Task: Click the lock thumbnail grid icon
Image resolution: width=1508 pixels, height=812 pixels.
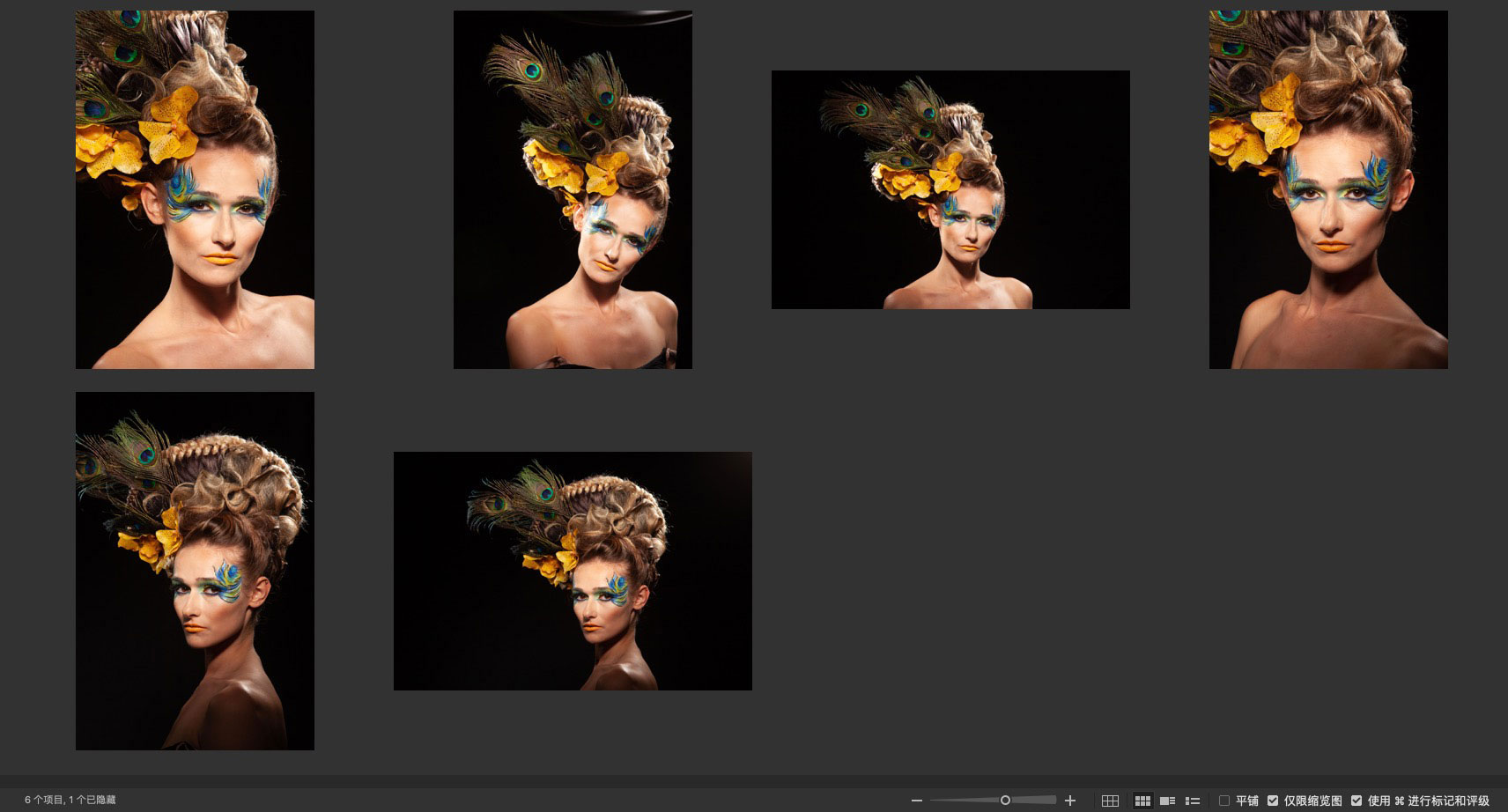Action: coord(1110,801)
